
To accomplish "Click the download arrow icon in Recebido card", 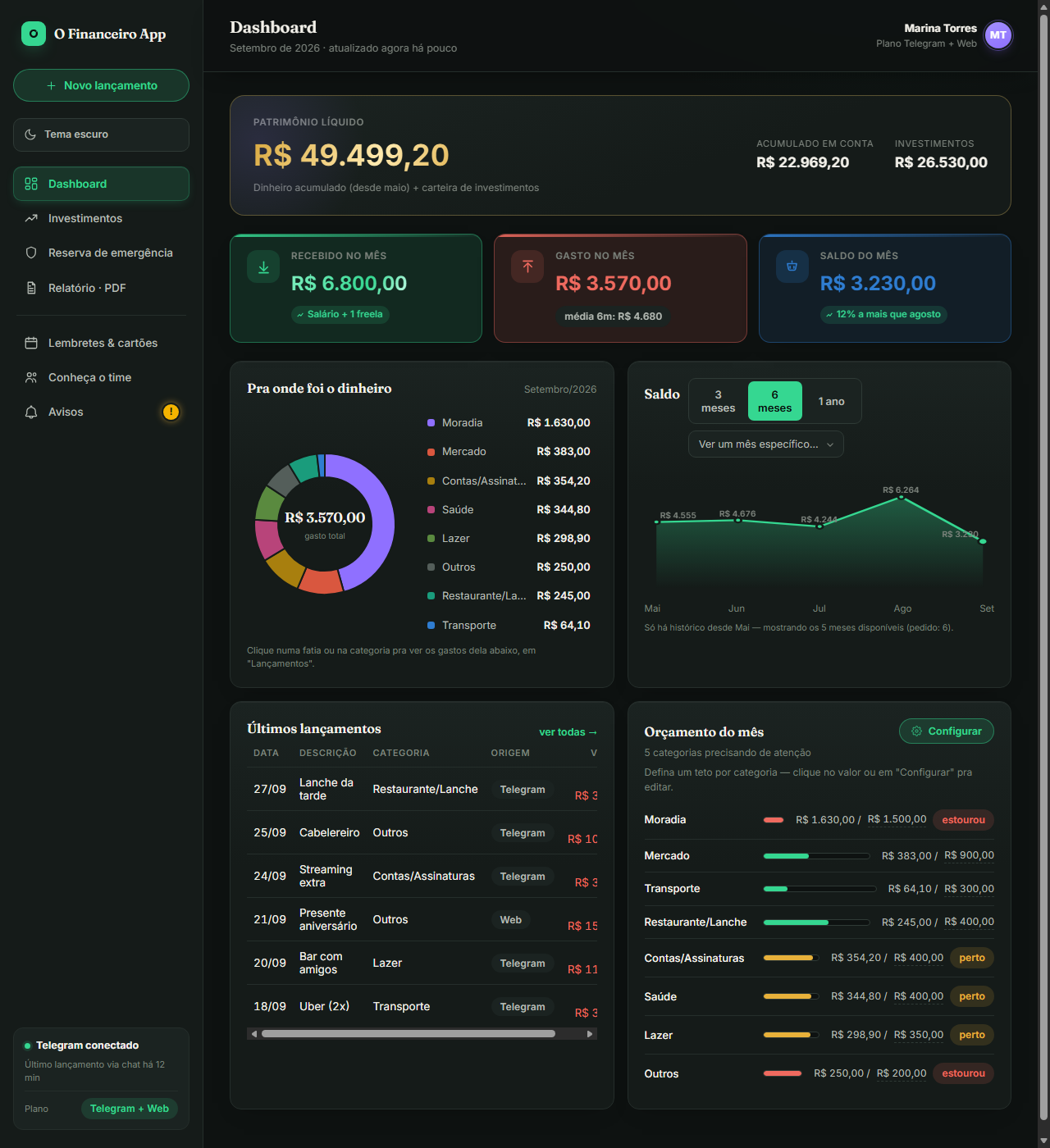I will 263,267.
